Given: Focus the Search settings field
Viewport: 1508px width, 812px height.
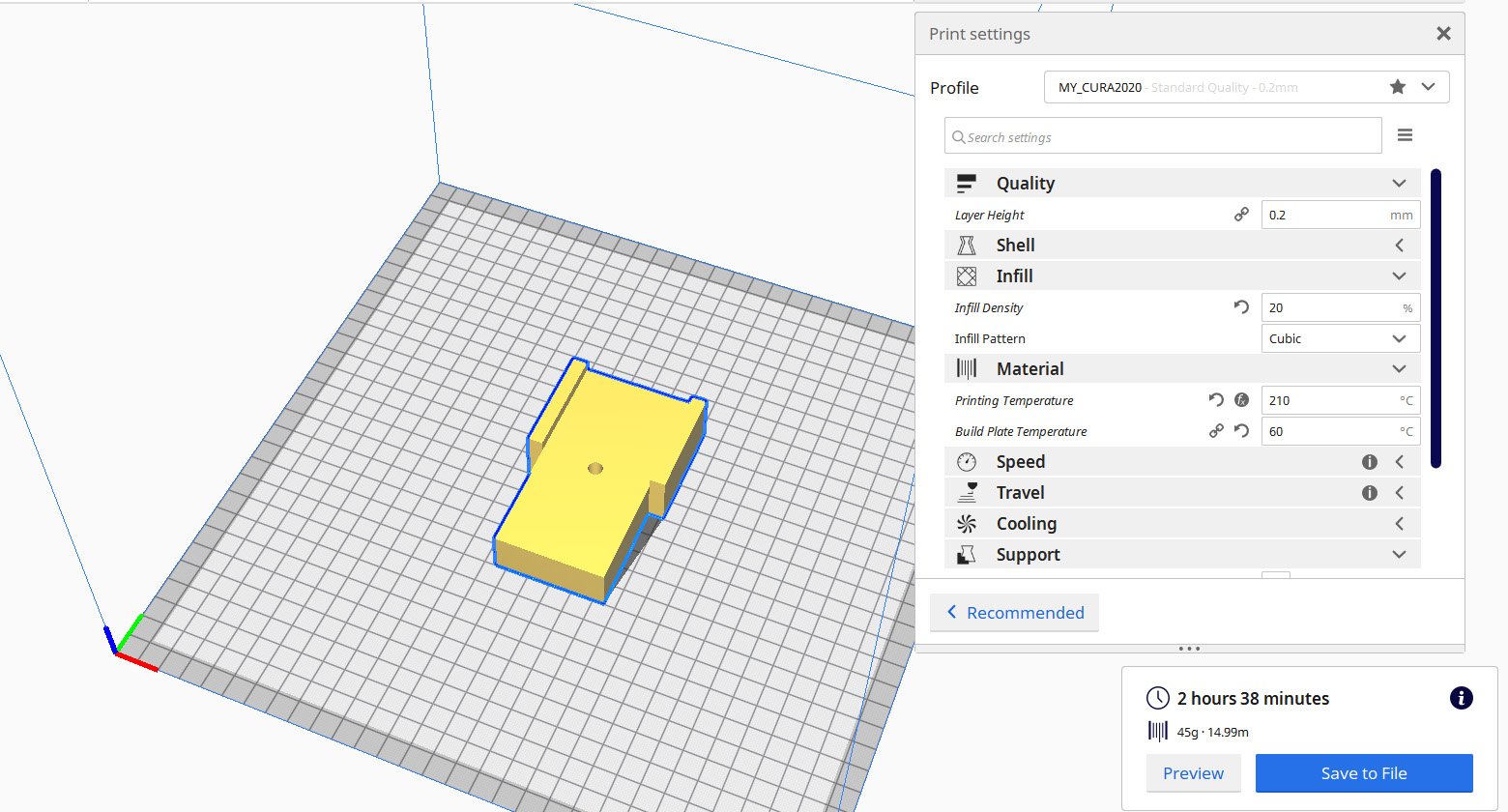Looking at the screenshot, I should click(1163, 136).
